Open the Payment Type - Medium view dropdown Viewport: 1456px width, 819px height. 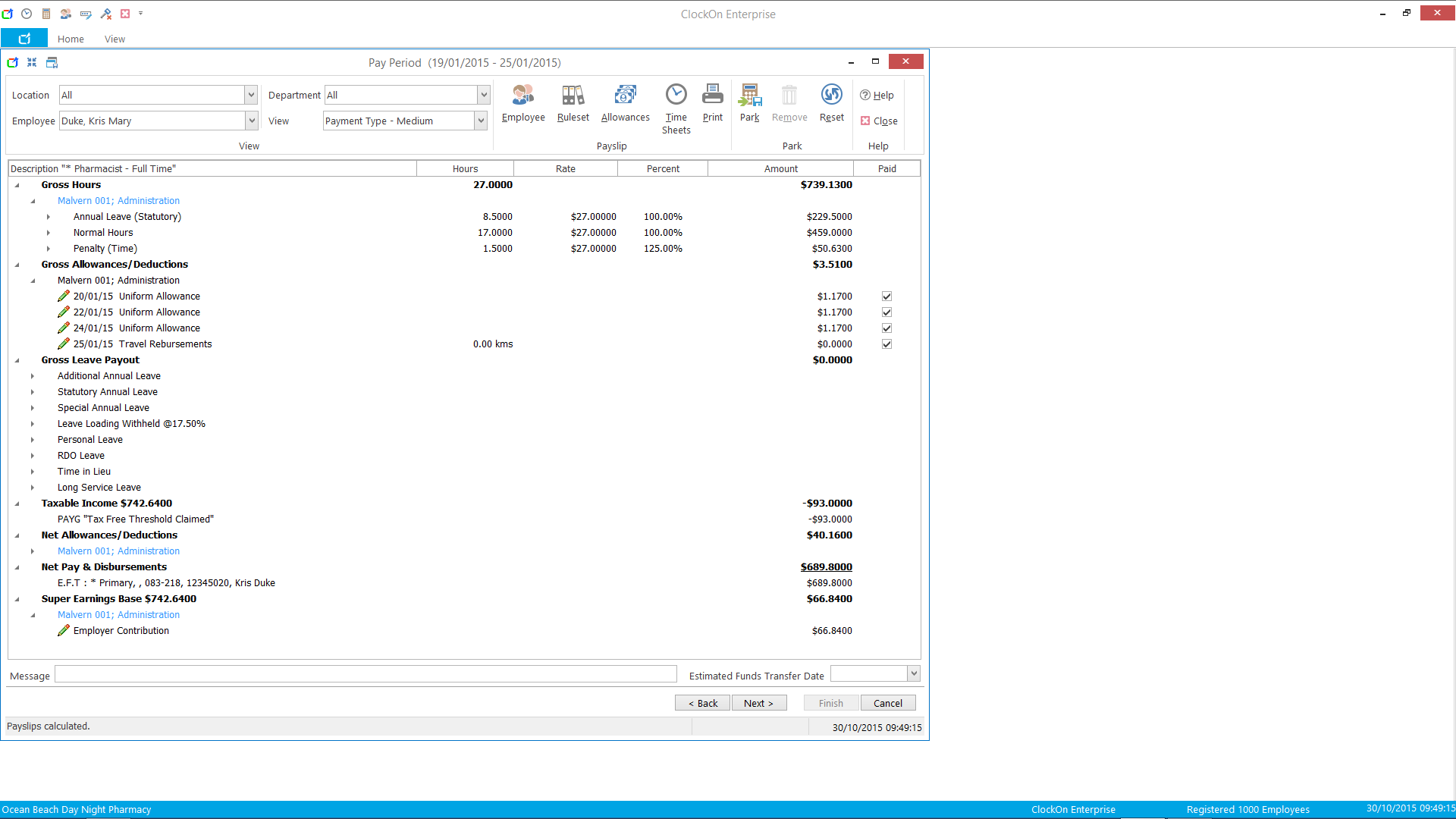tap(480, 121)
